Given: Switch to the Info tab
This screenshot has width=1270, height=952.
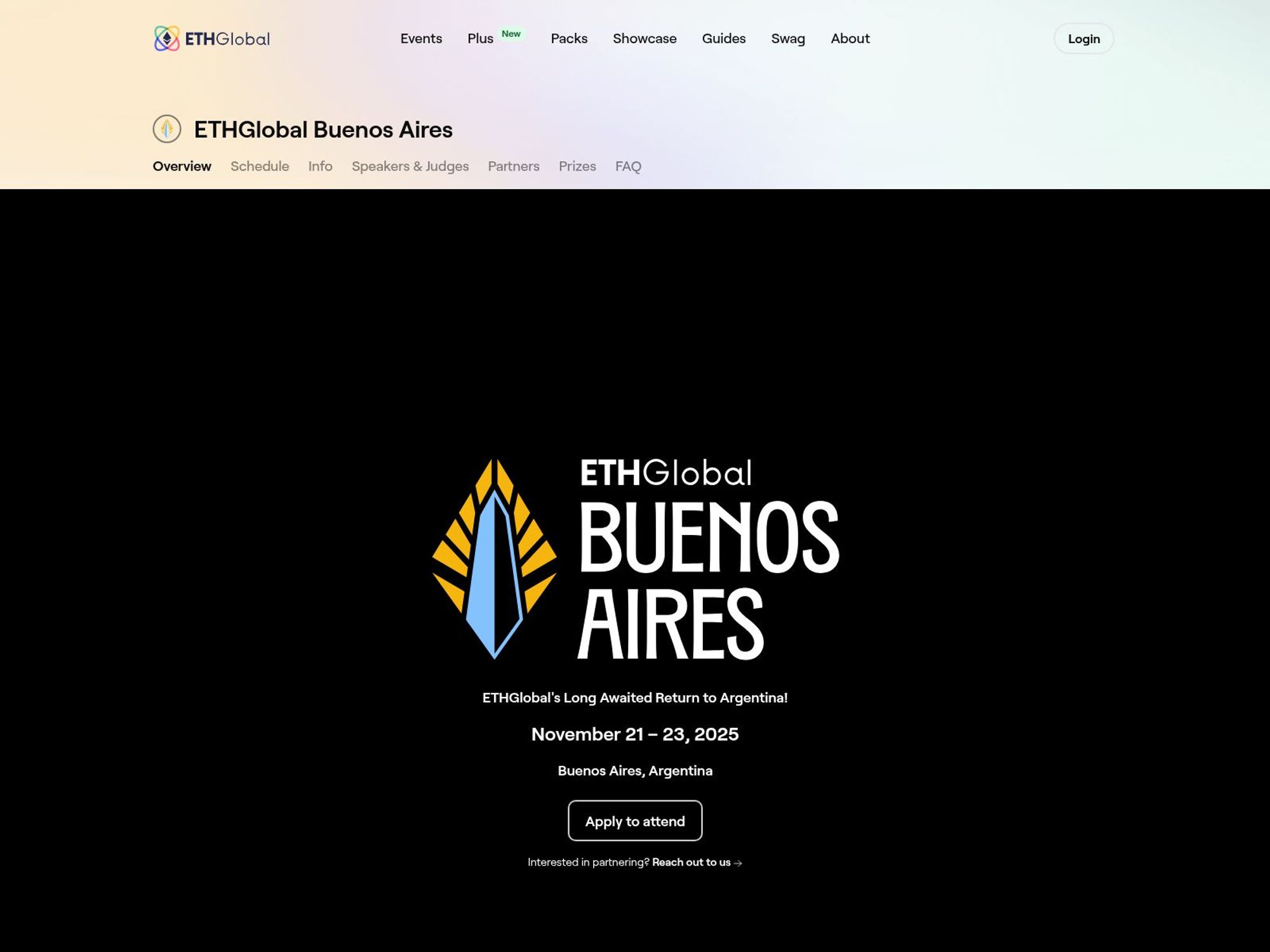Looking at the screenshot, I should 320,166.
